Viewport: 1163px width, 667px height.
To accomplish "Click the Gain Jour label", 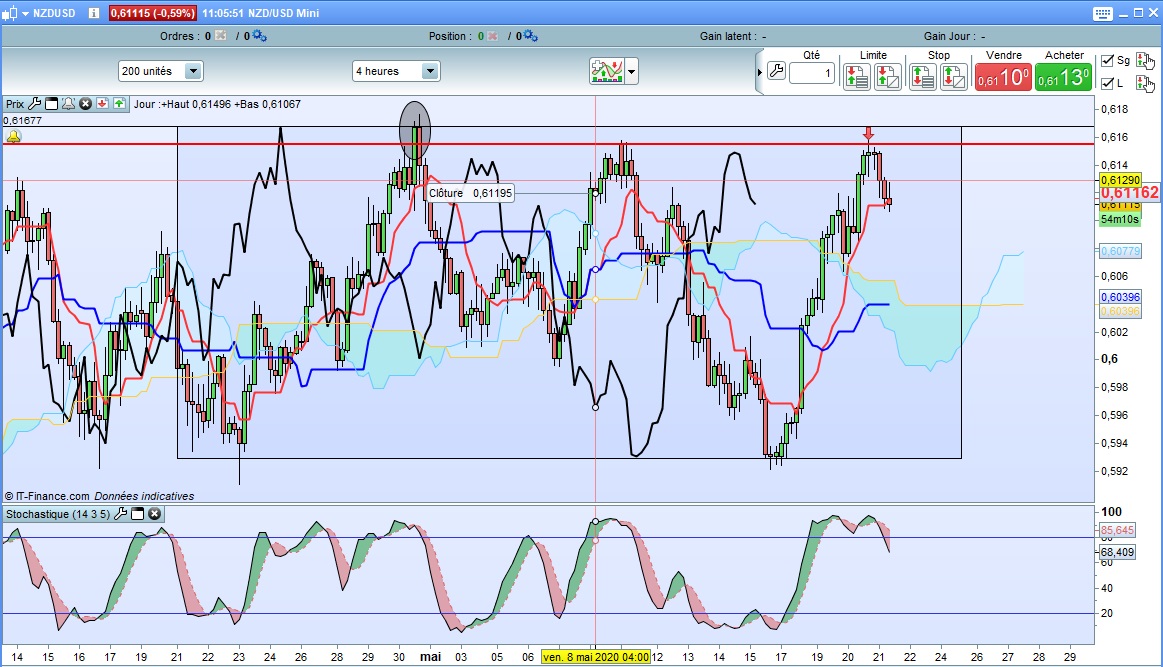I will coord(949,36).
